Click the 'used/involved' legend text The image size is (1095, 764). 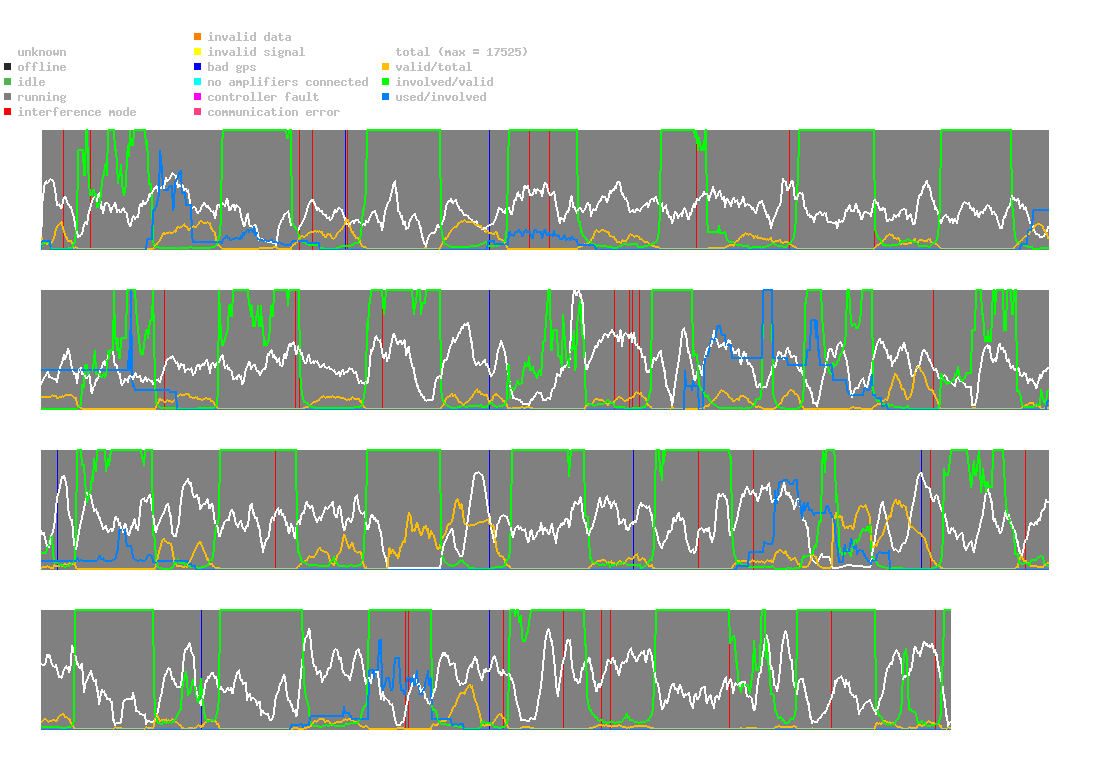click(x=441, y=97)
